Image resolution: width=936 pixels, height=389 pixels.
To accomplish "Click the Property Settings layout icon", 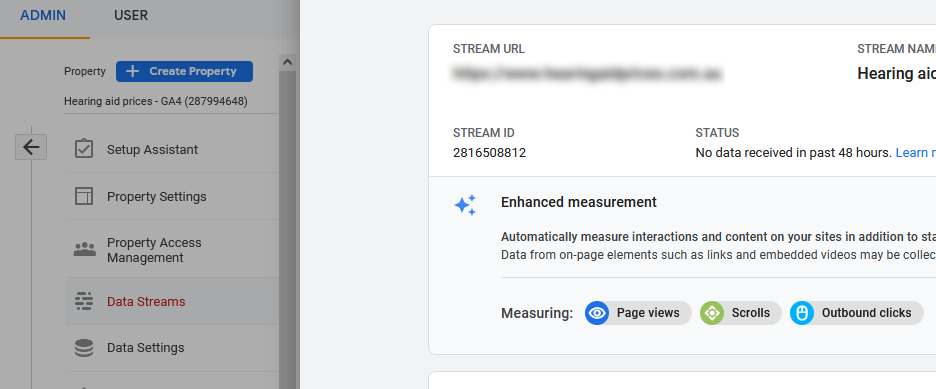I will tap(84, 196).
